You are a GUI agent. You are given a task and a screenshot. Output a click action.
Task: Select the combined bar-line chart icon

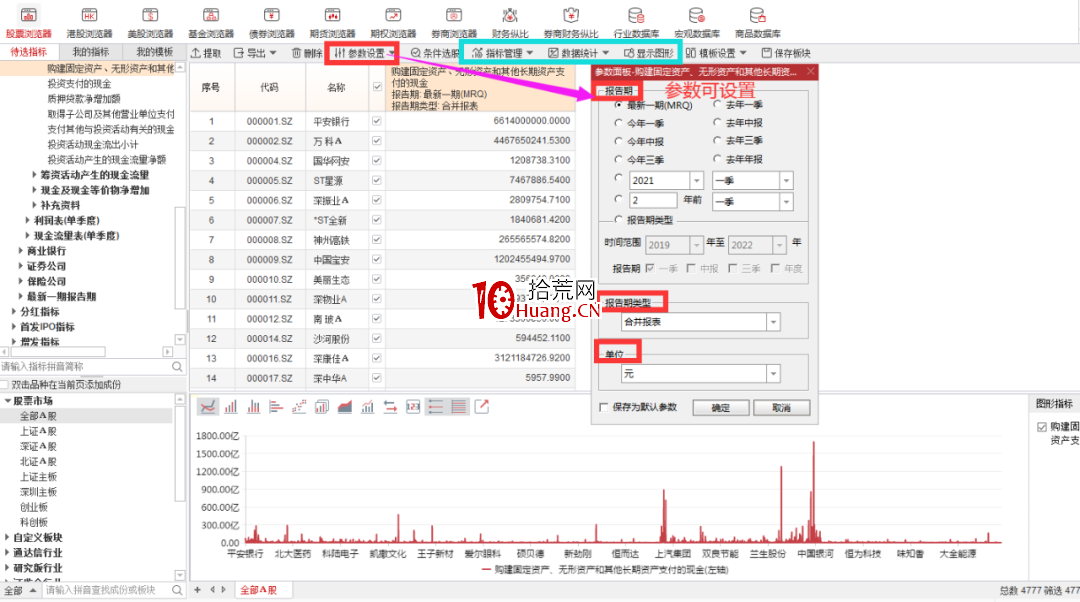point(367,407)
